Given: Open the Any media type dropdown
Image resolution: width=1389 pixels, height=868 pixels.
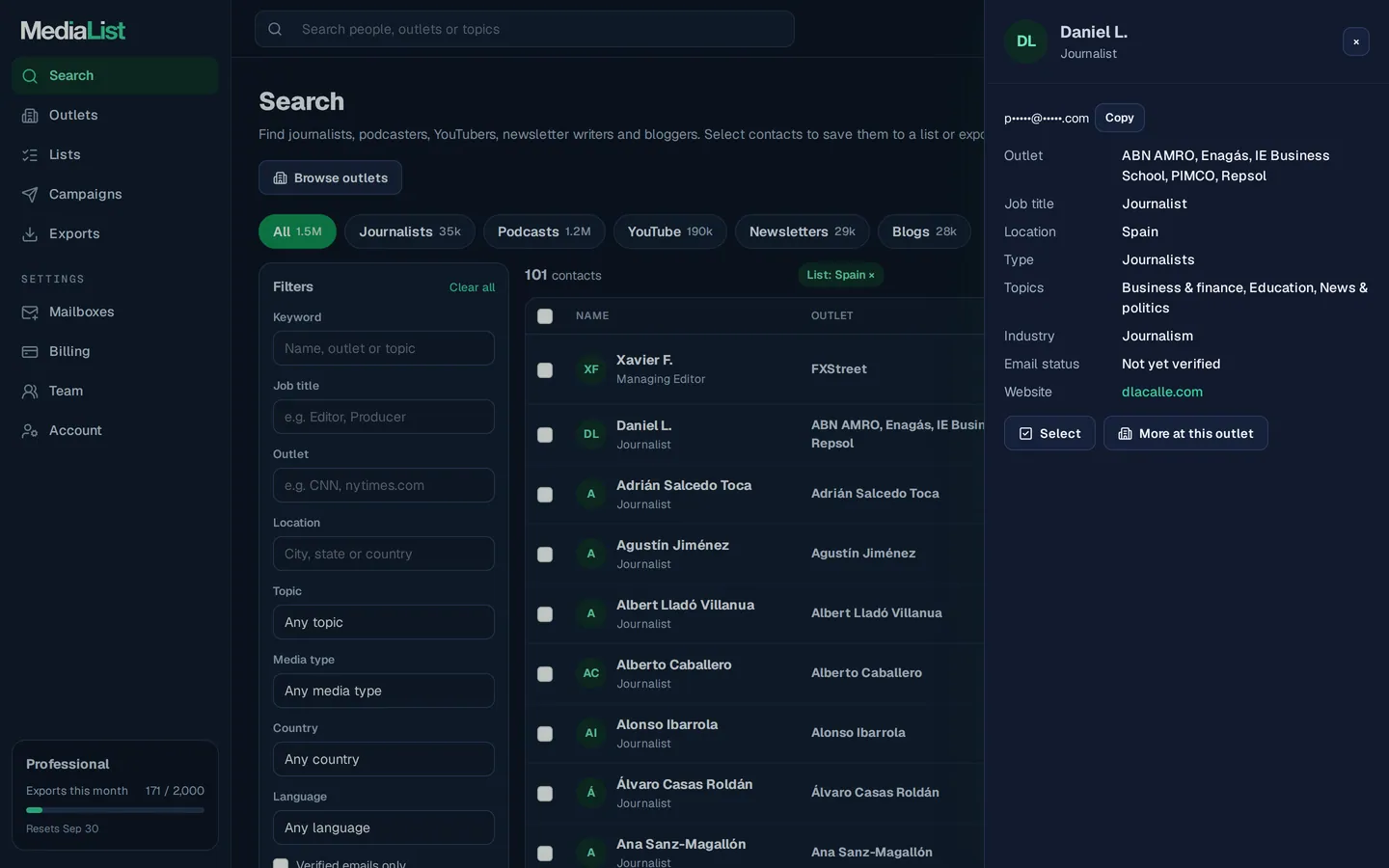Looking at the screenshot, I should tap(384, 691).
